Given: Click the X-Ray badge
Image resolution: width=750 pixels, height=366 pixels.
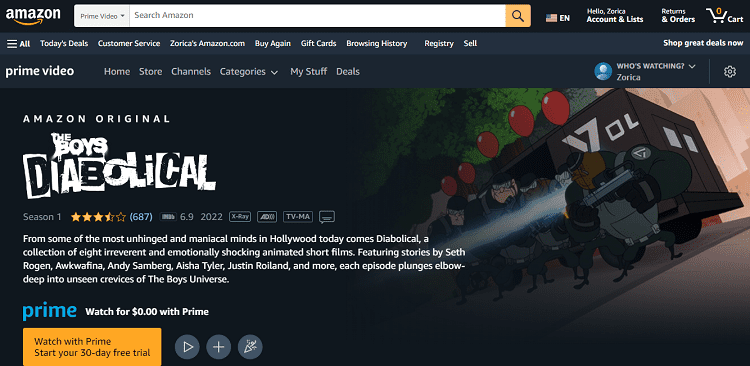Looking at the screenshot, I should click(240, 217).
